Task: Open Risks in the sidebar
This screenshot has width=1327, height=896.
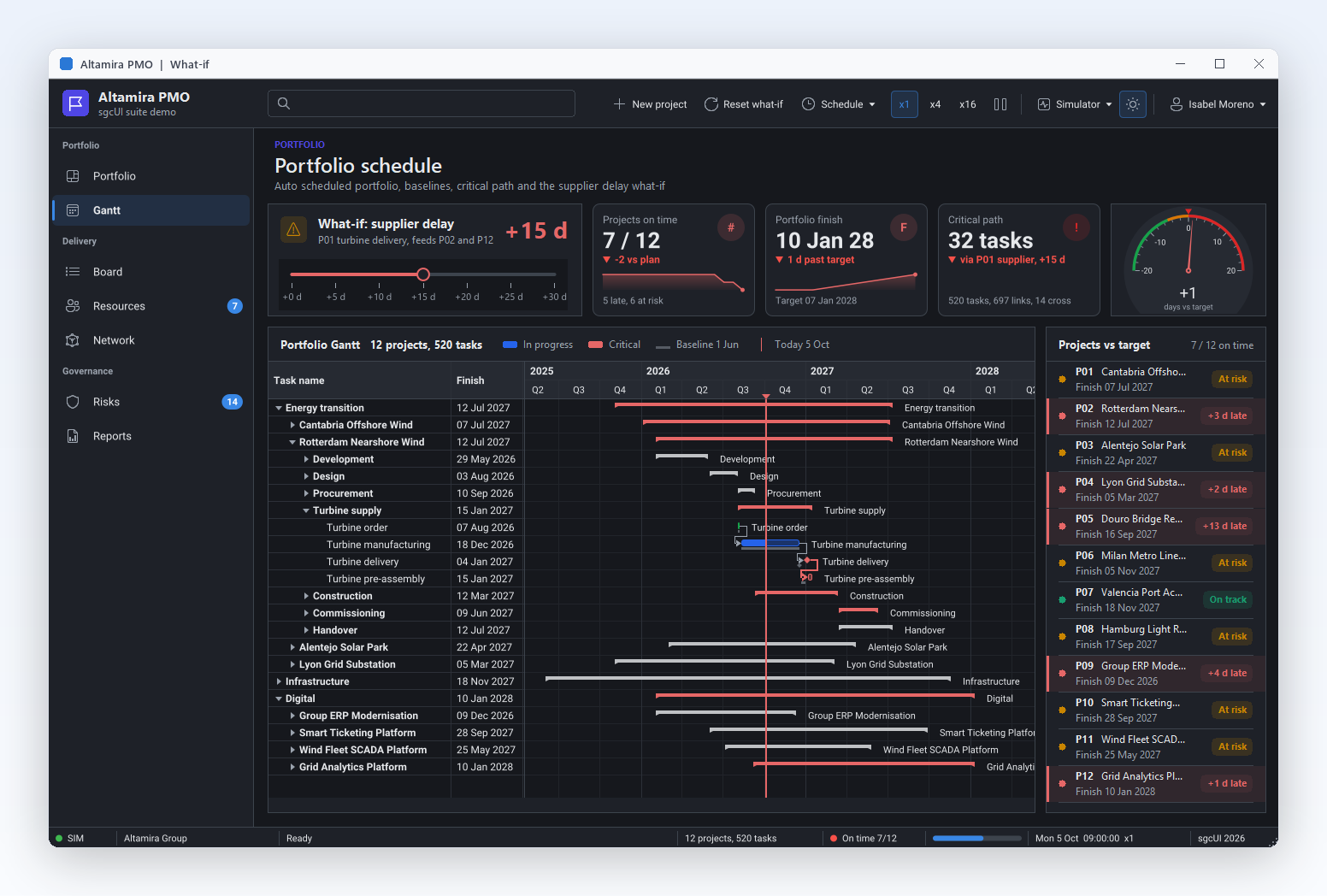Action: pos(150,402)
